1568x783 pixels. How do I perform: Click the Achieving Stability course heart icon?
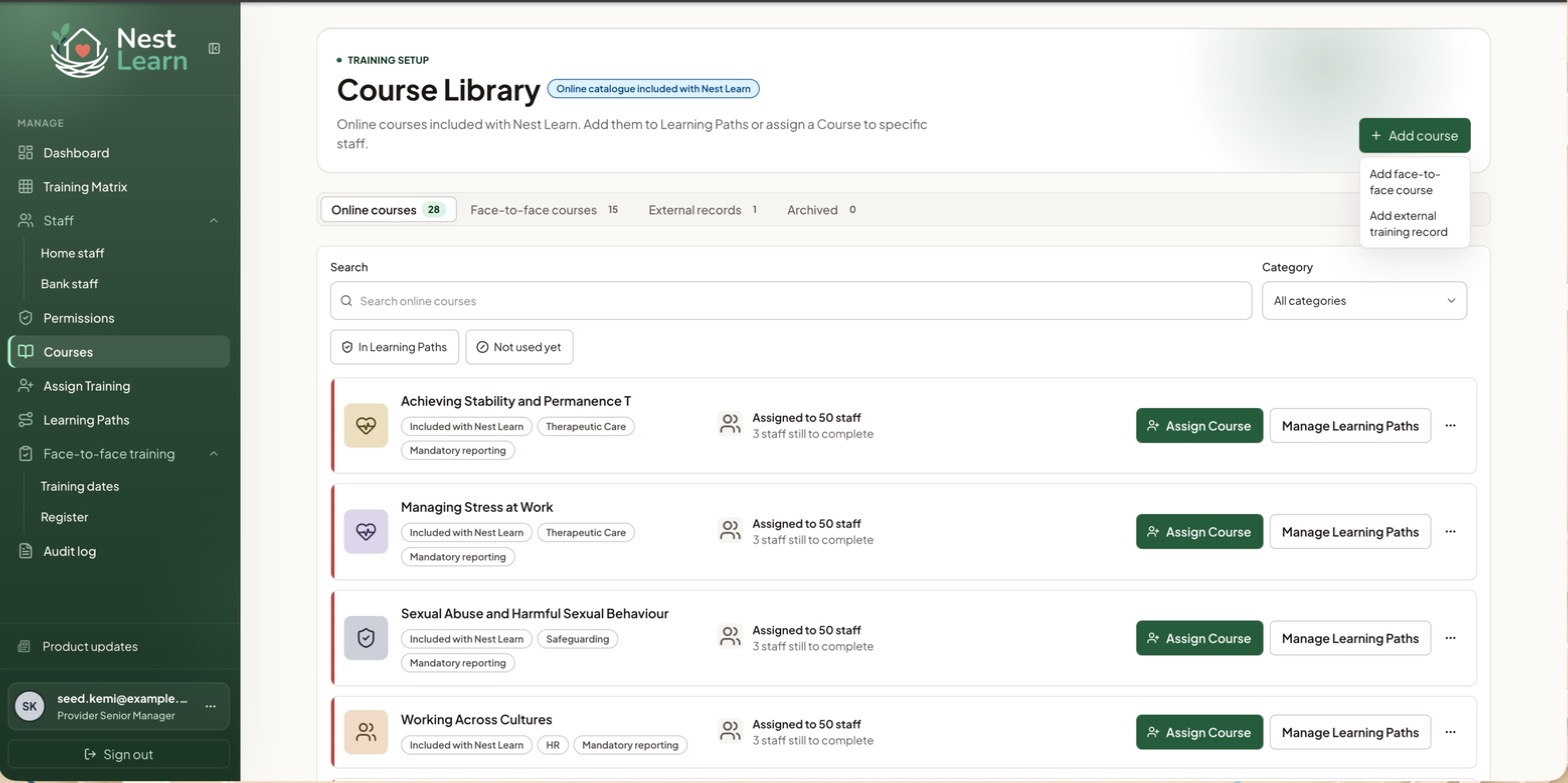click(x=366, y=425)
